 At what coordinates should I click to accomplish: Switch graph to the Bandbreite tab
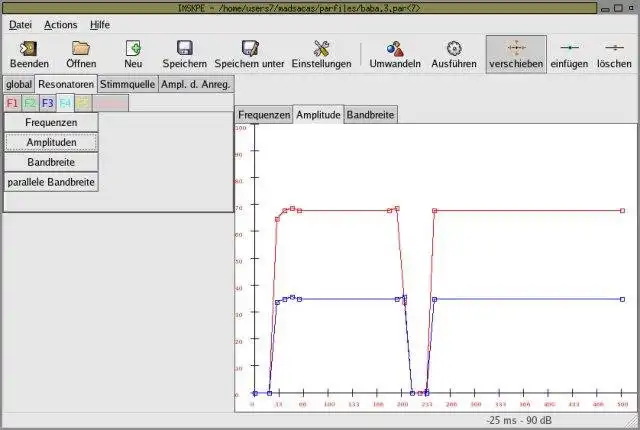coord(371,115)
